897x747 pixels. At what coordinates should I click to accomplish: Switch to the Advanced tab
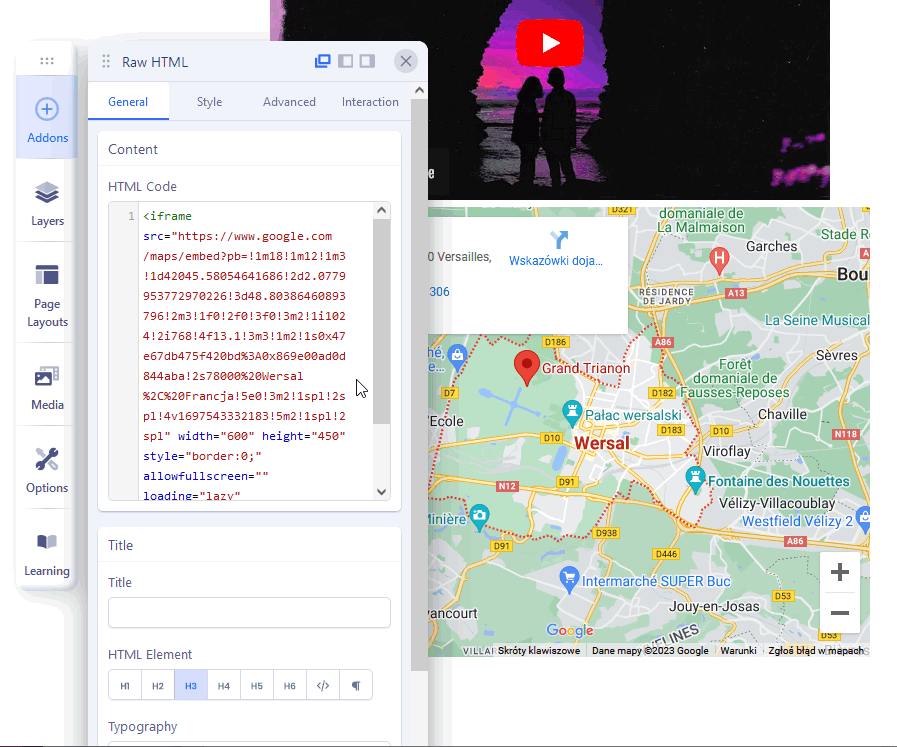pyautogui.click(x=289, y=102)
